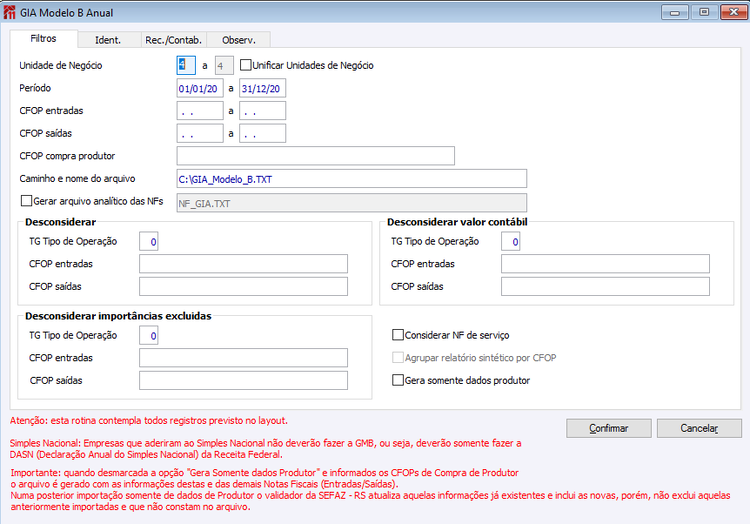Open the Ident. tab
Image resolution: width=750 pixels, height=524 pixels.
click(x=108, y=40)
